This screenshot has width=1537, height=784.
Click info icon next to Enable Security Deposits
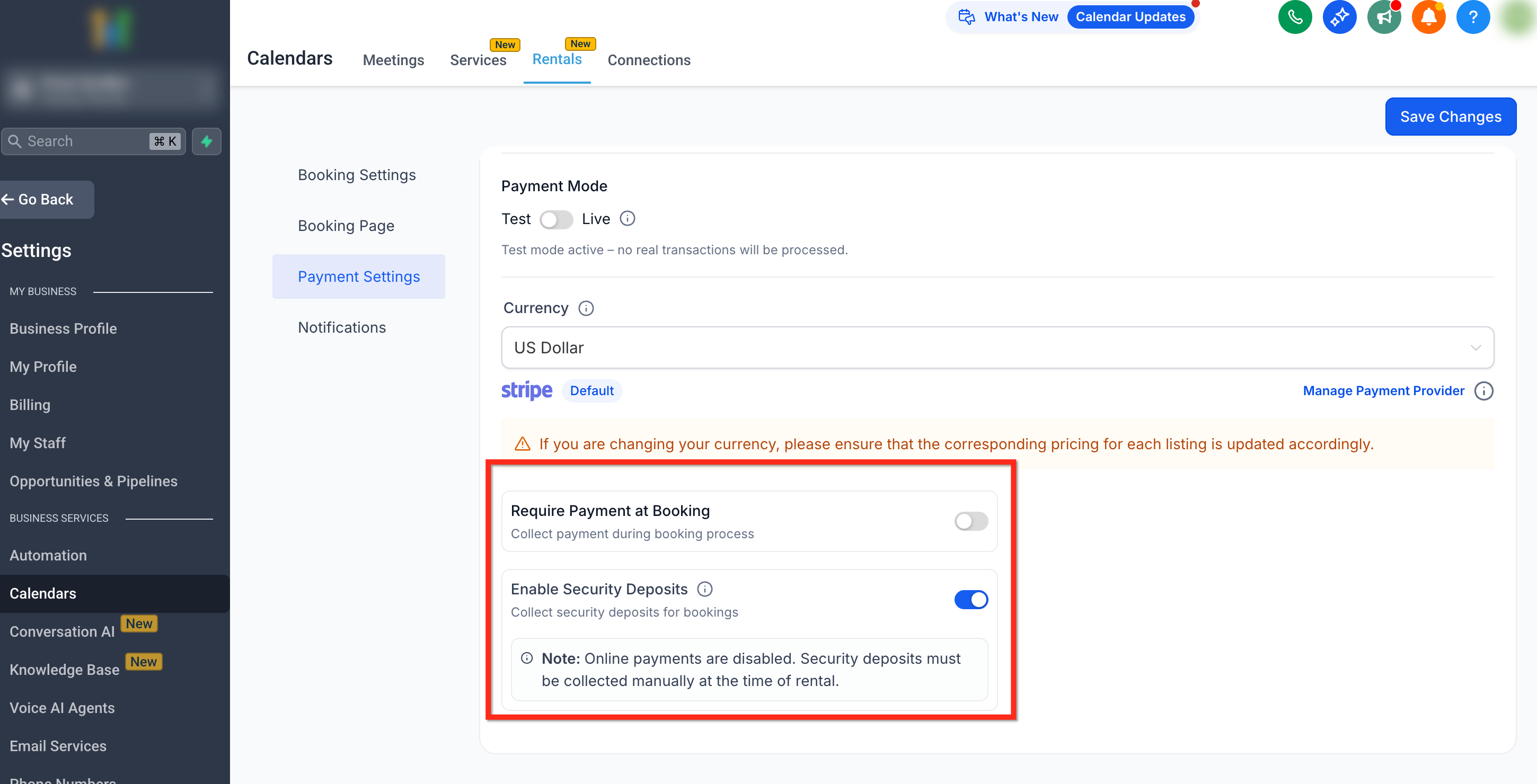coord(705,589)
